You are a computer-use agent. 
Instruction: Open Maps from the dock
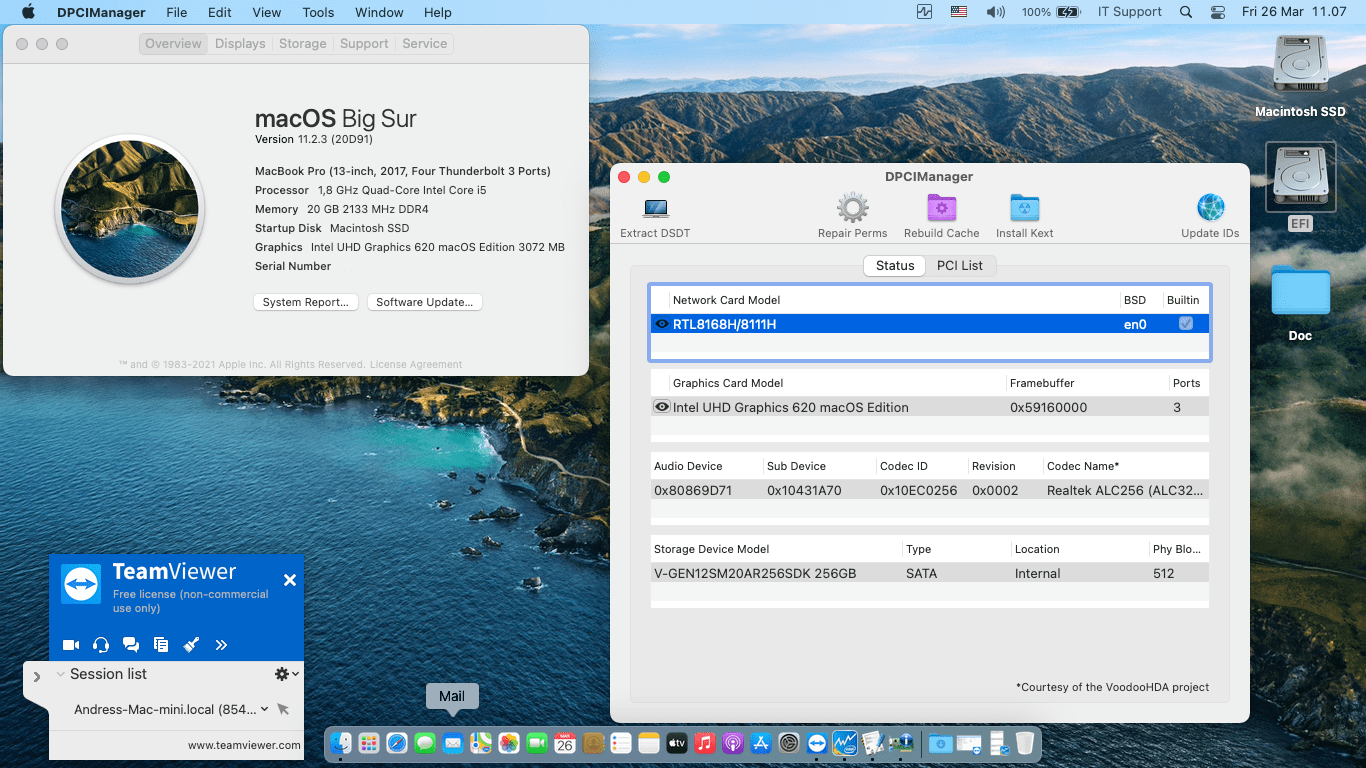[481, 743]
